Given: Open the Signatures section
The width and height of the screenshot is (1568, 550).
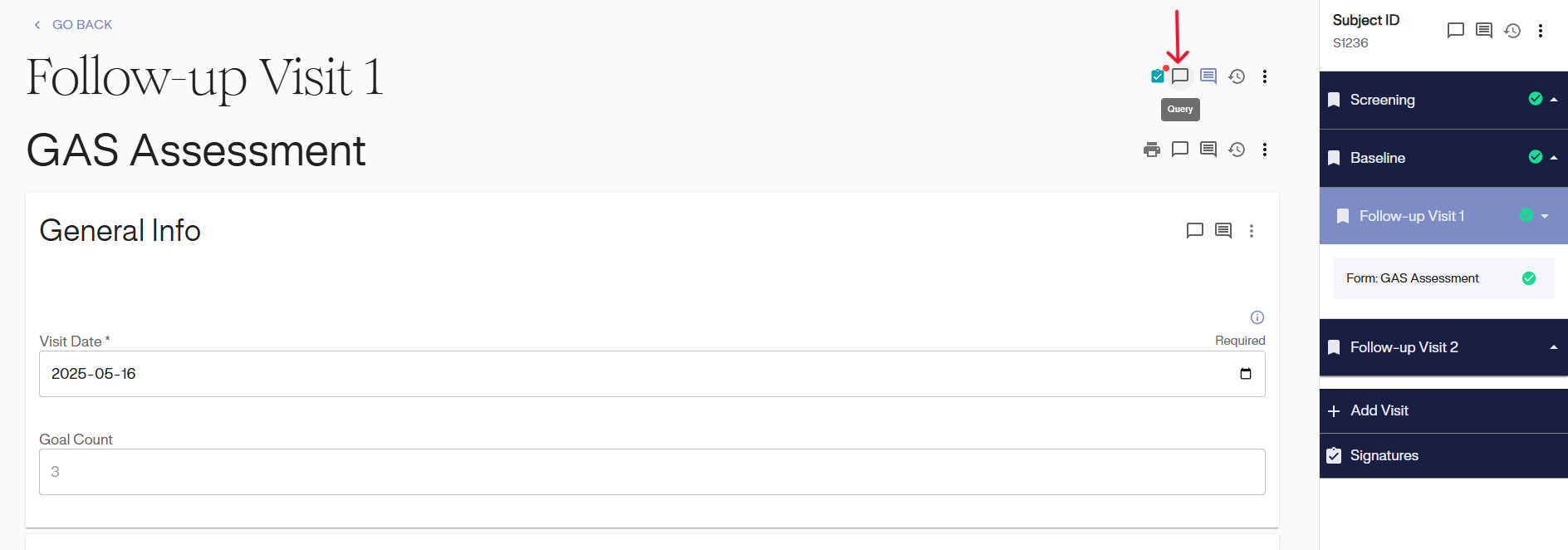Looking at the screenshot, I should tap(1384, 455).
